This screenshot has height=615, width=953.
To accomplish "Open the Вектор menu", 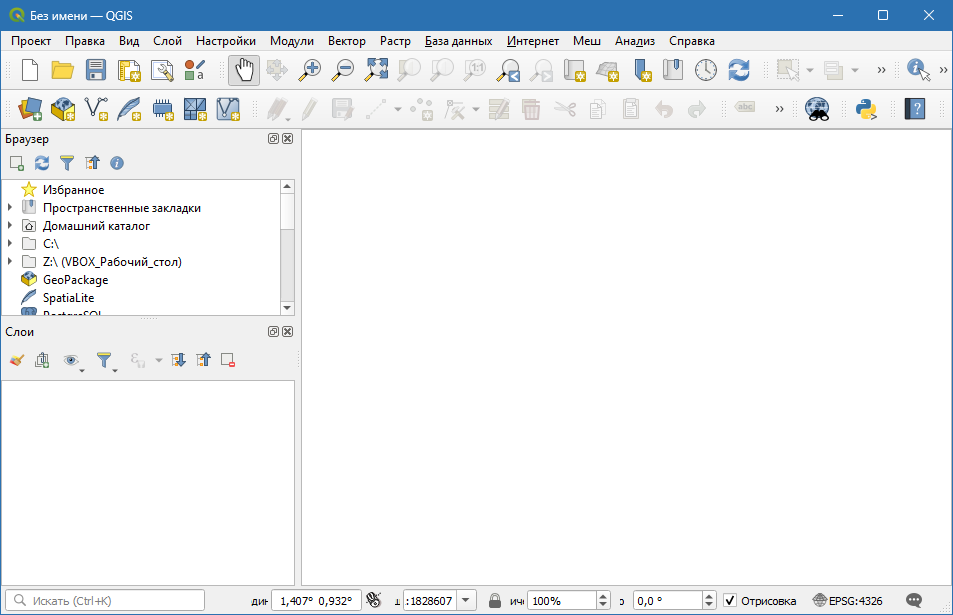I will point(346,41).
